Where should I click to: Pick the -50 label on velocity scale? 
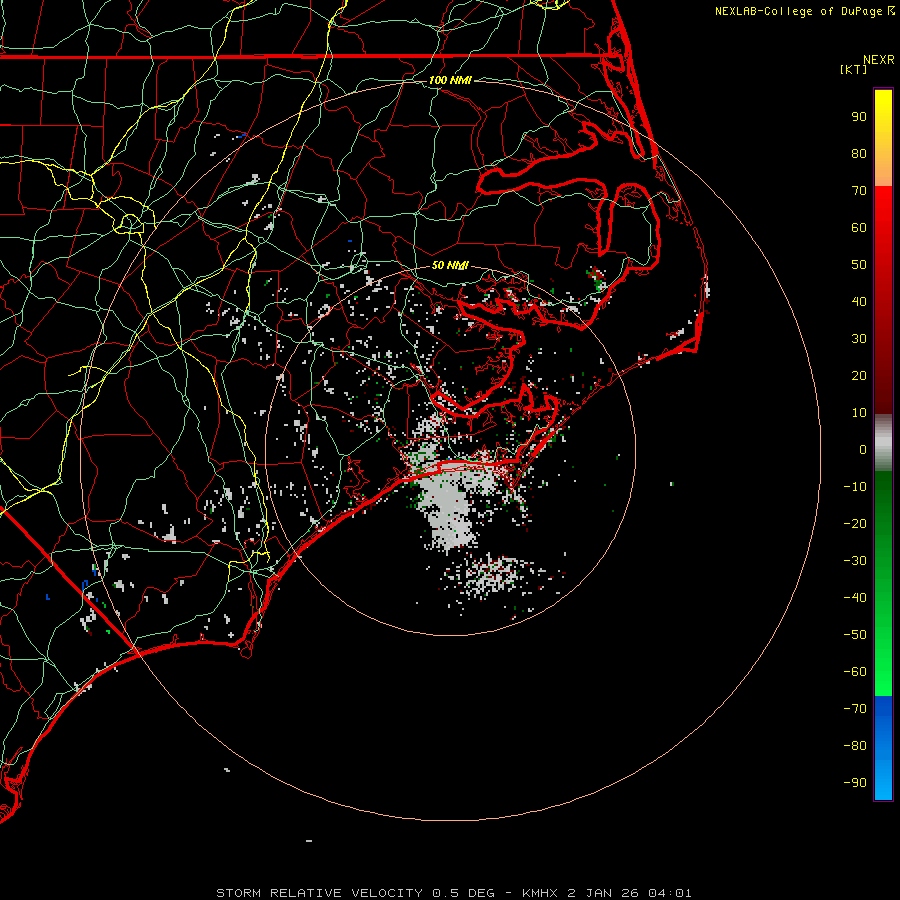(855, 635)
